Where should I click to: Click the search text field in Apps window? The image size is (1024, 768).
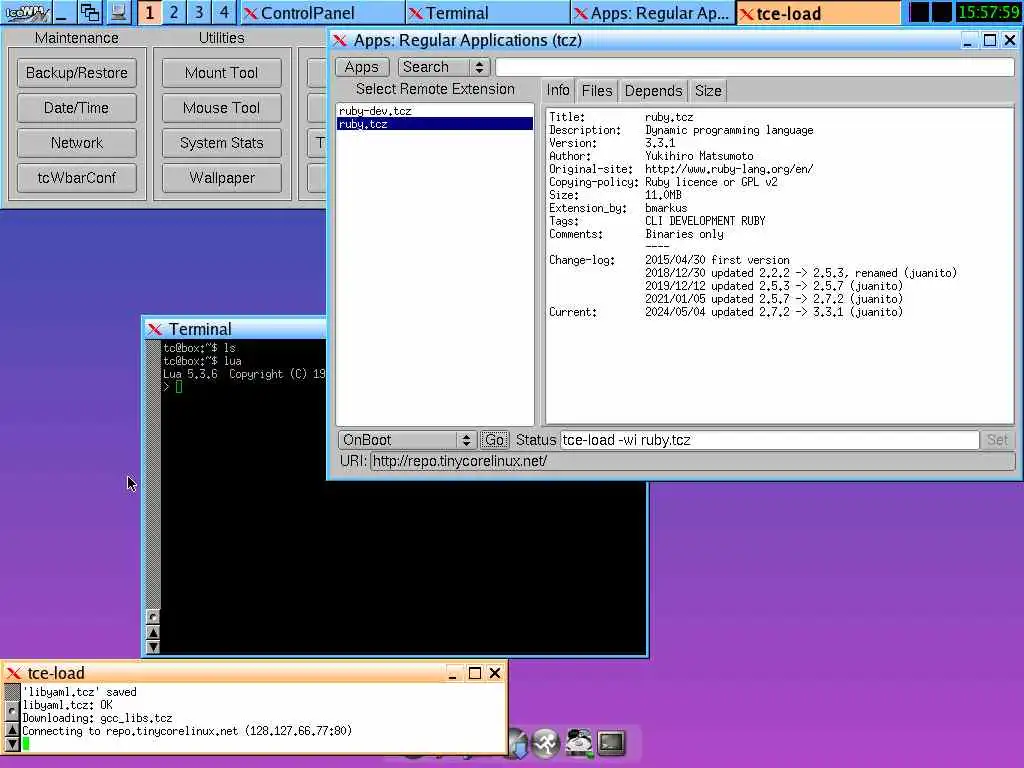point(754,67)
